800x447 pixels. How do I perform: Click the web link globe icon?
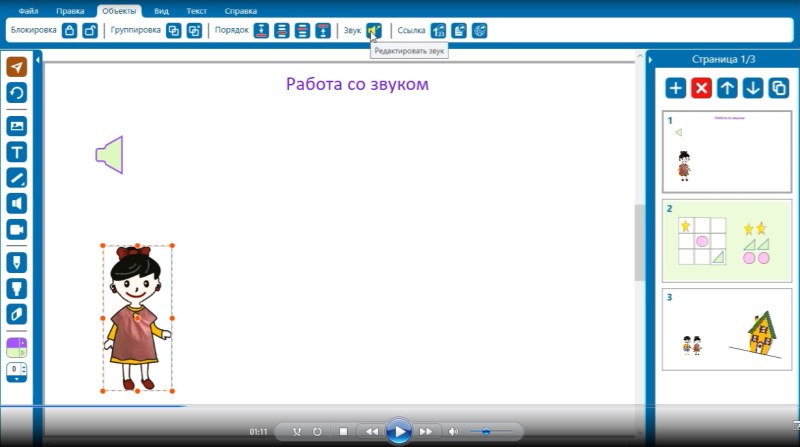pos(480,31)
